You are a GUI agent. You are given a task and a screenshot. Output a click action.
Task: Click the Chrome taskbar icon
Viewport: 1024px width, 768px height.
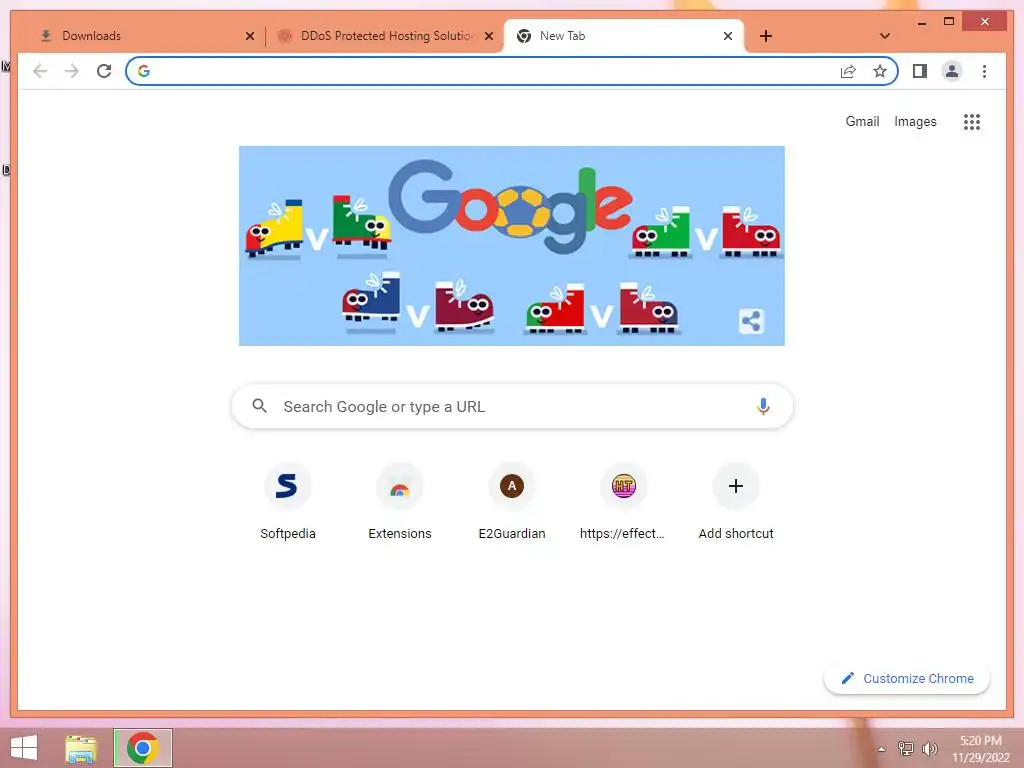click(143, 748)
